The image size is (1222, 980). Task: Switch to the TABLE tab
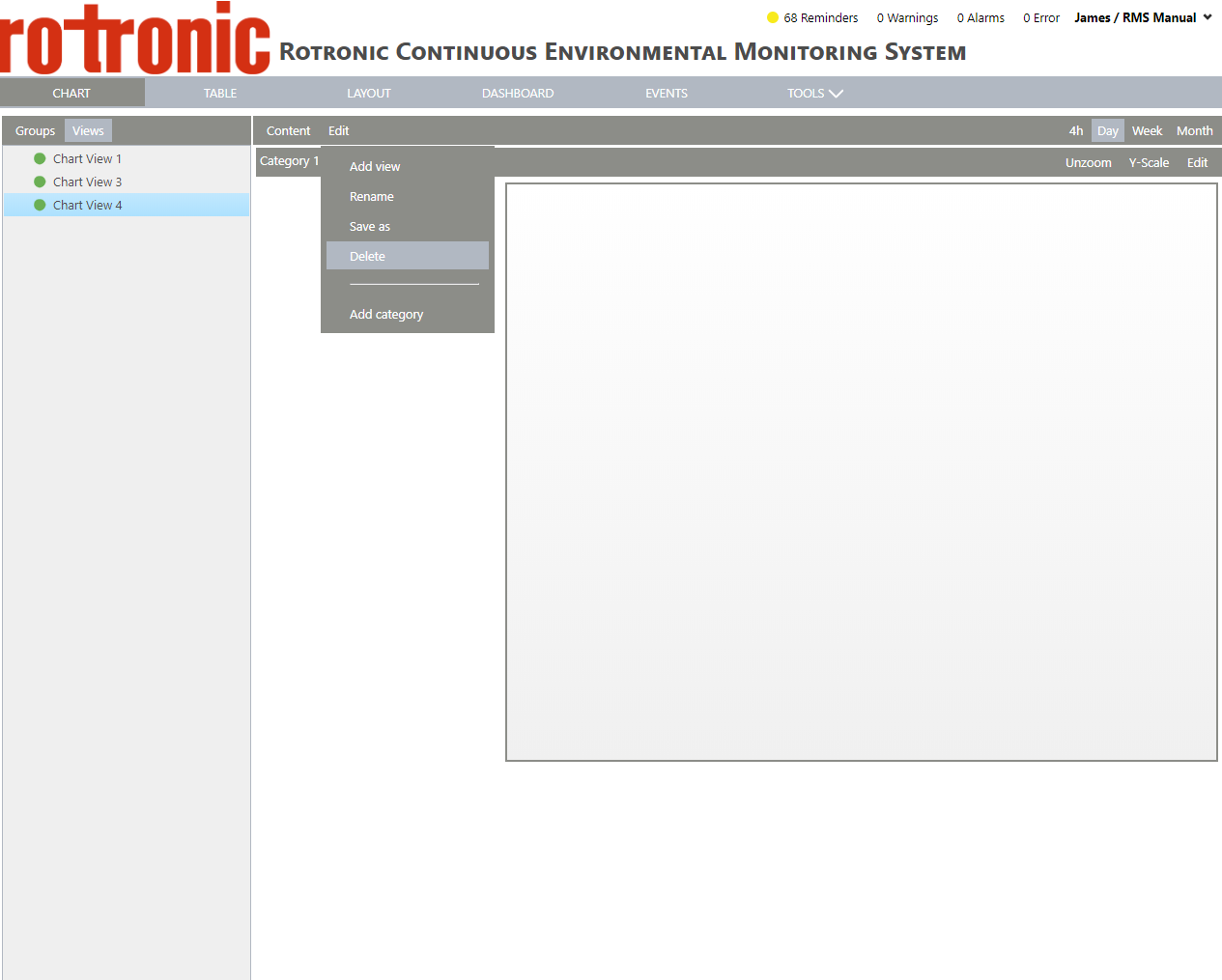[220, 93]
